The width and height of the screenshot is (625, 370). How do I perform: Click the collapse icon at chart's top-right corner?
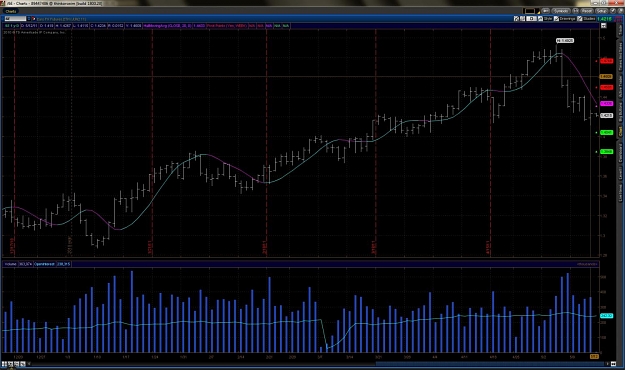[603, 26]
